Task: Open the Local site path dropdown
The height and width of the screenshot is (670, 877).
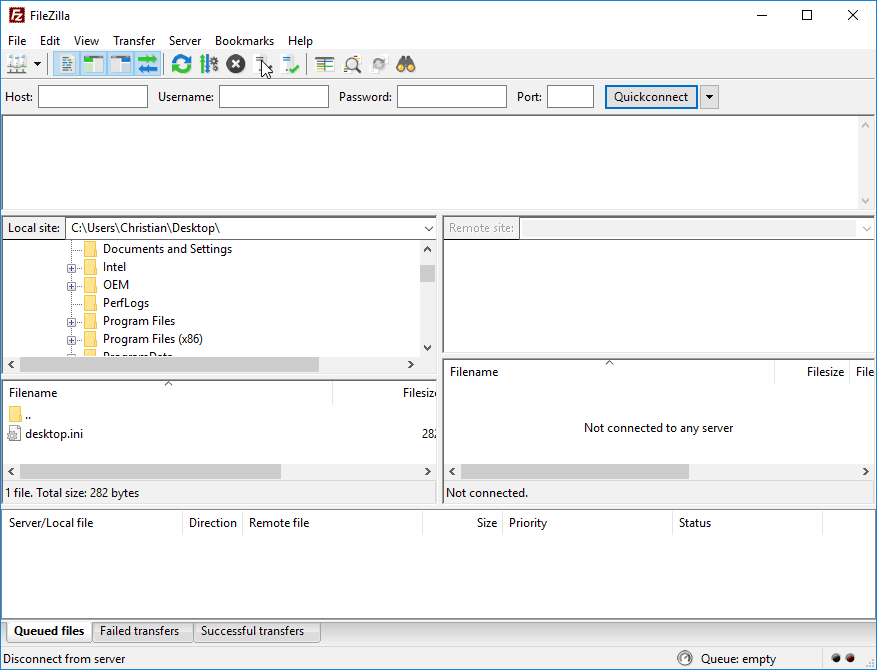Action: (x=427, y=228)
